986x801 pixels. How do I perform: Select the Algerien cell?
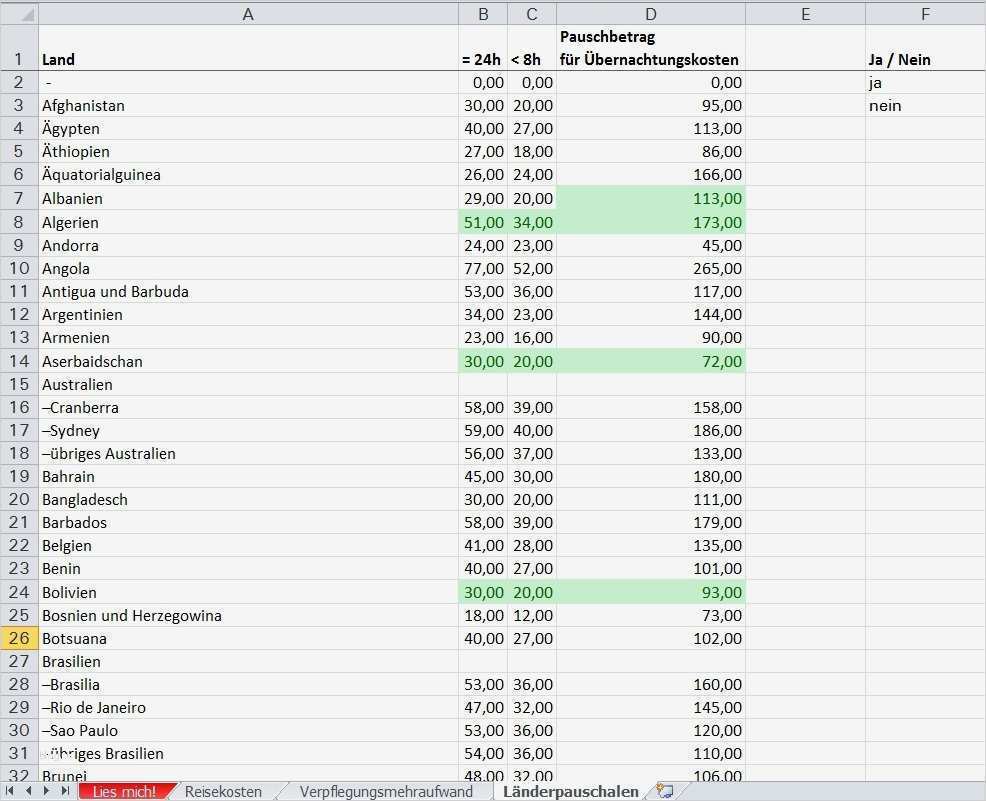point(248,222)
